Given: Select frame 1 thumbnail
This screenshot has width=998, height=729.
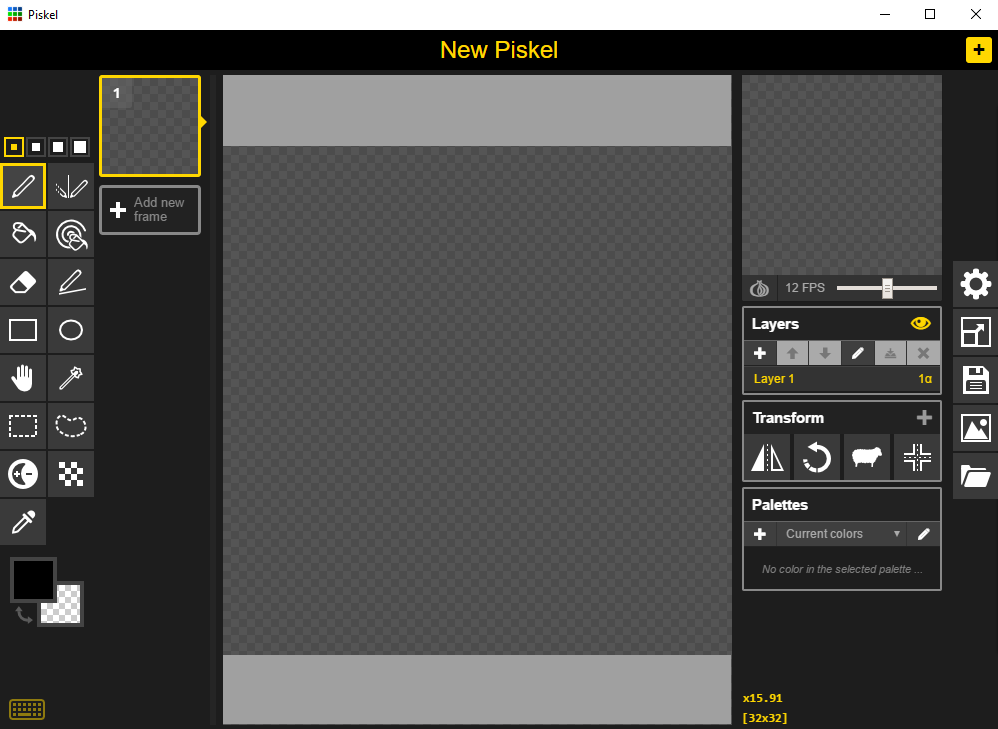Looking at the screenshot, I should pos(150,126).
